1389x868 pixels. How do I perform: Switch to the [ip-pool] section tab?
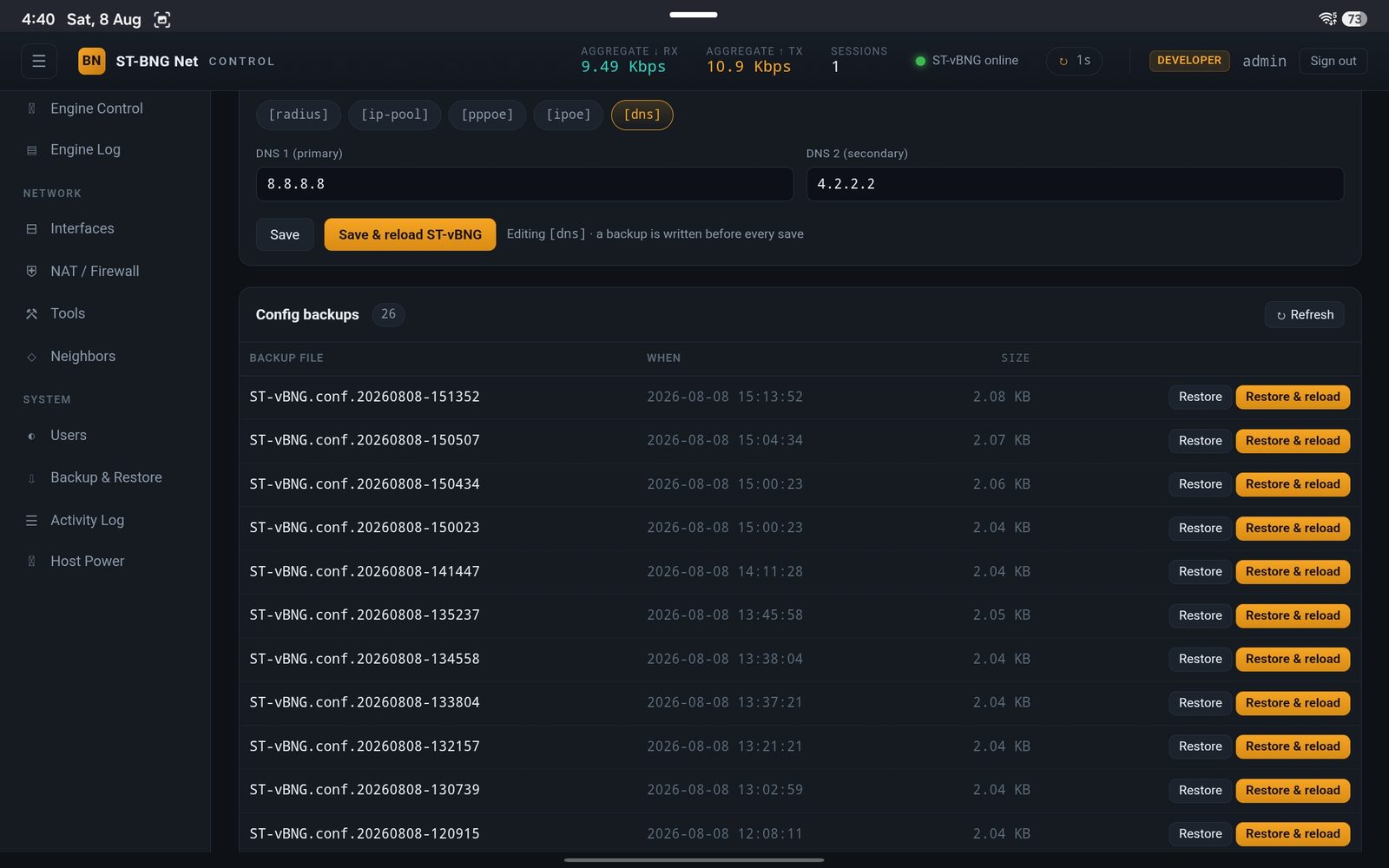point(395,115)
